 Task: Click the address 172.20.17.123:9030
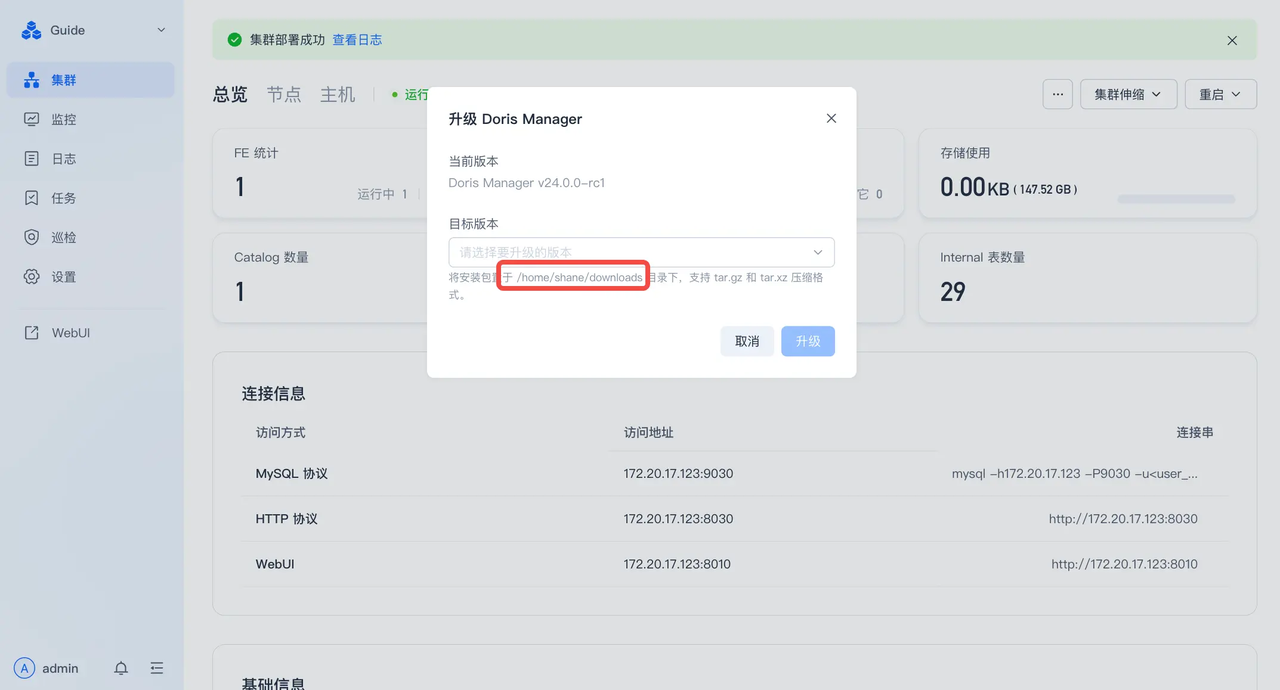tap(679, 473)
